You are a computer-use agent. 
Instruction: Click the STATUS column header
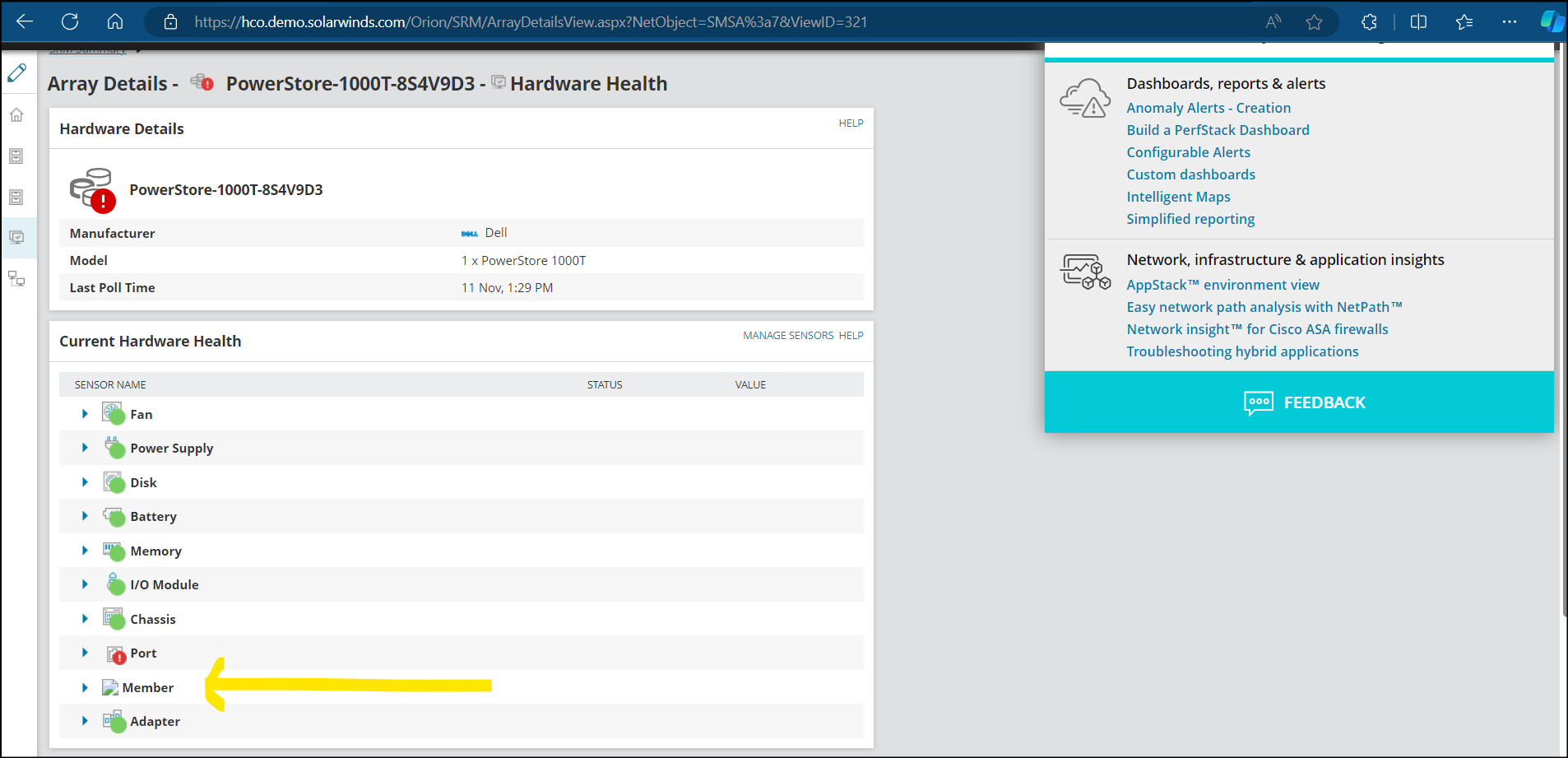605,385
